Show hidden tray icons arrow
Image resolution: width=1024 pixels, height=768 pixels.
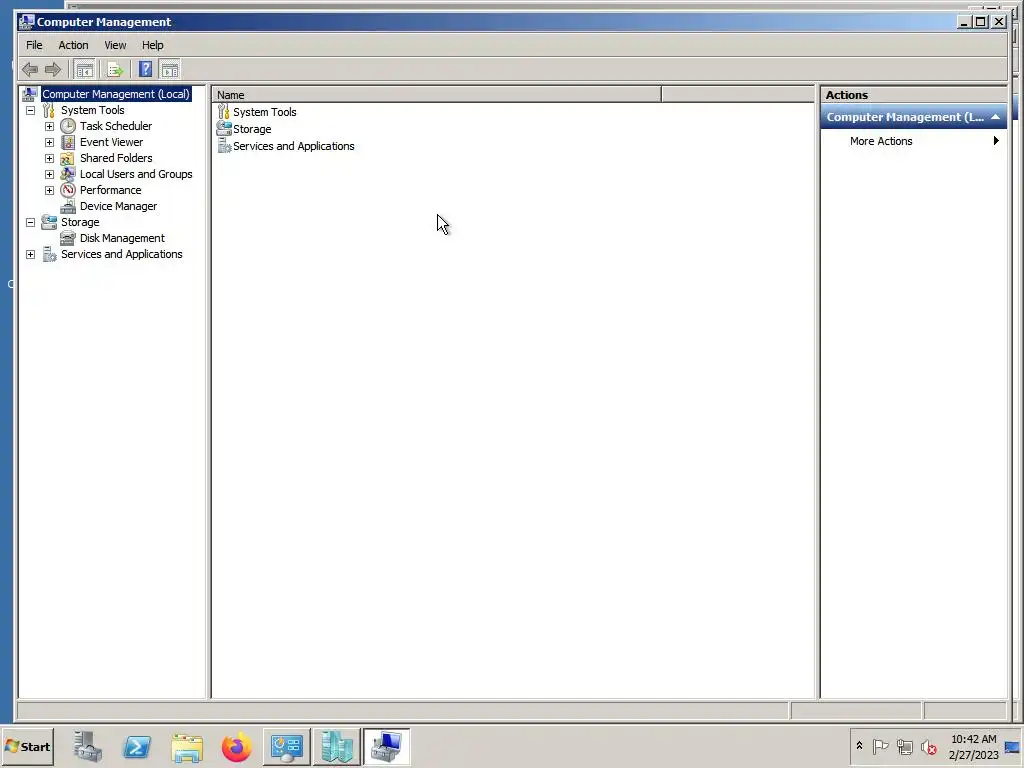coord(859,746)
